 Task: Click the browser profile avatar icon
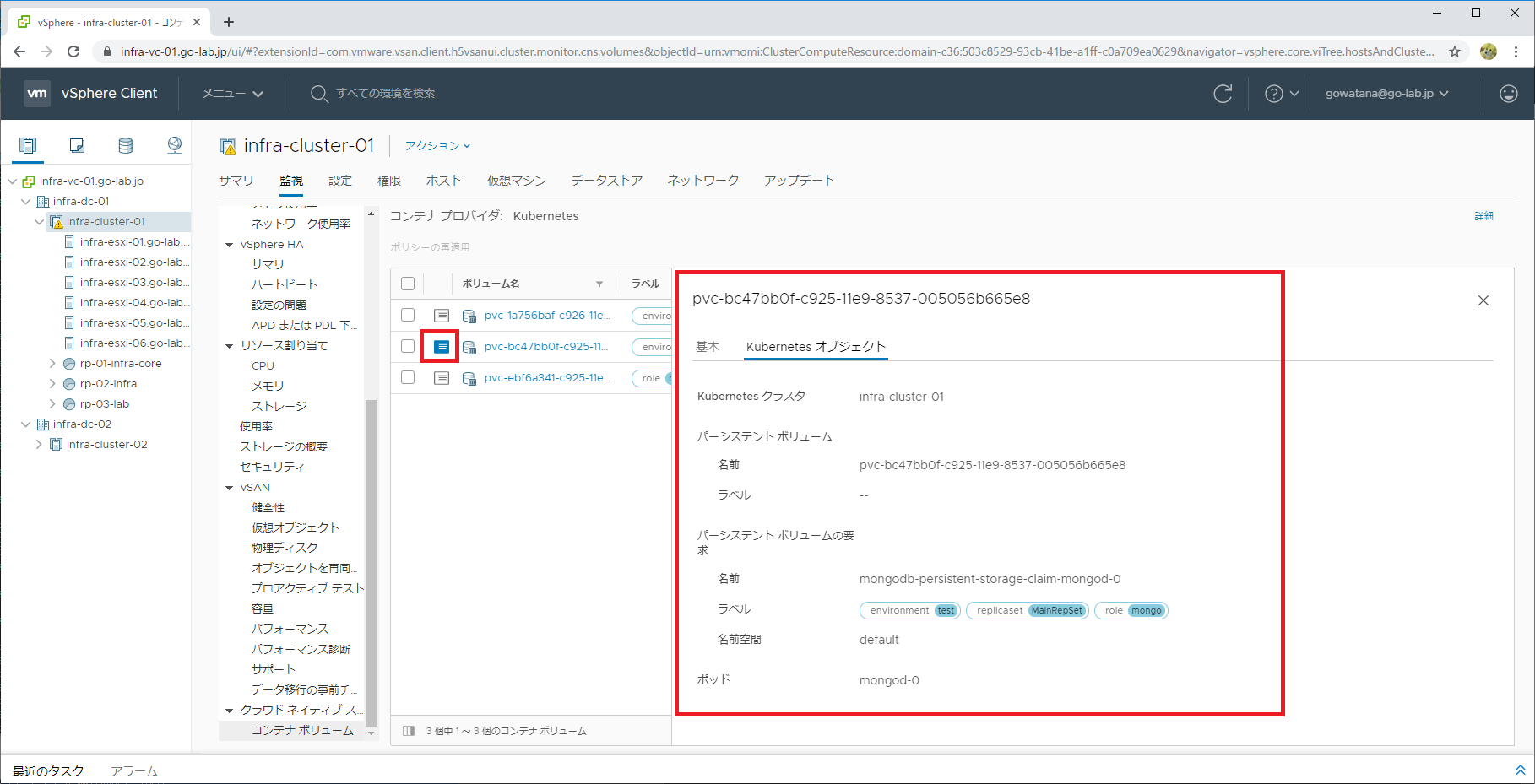coord(1489,51)
